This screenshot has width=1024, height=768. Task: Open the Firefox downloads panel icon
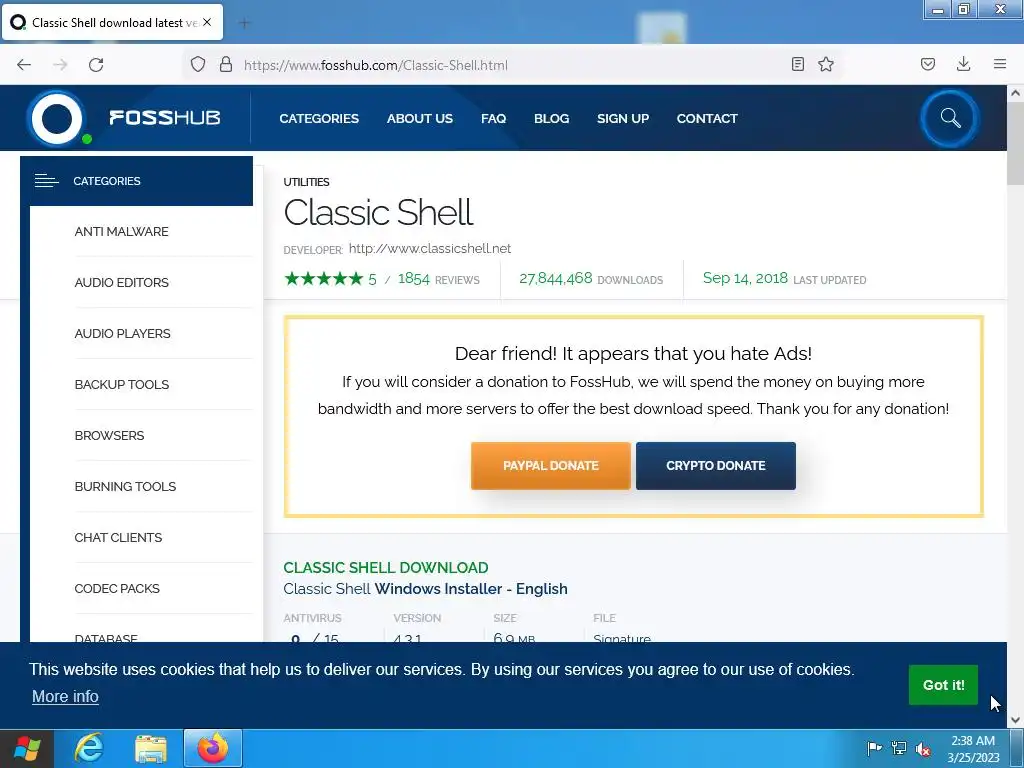pyautogui.click(x=963, y=64)
